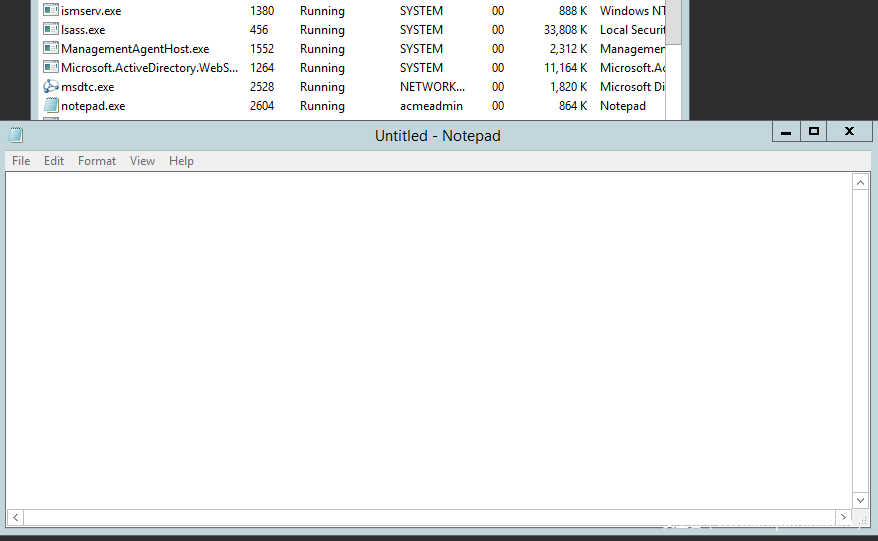
Task: Click the ismserv.exe process icon
Action: pyautogui.click(x=51, y=10)
